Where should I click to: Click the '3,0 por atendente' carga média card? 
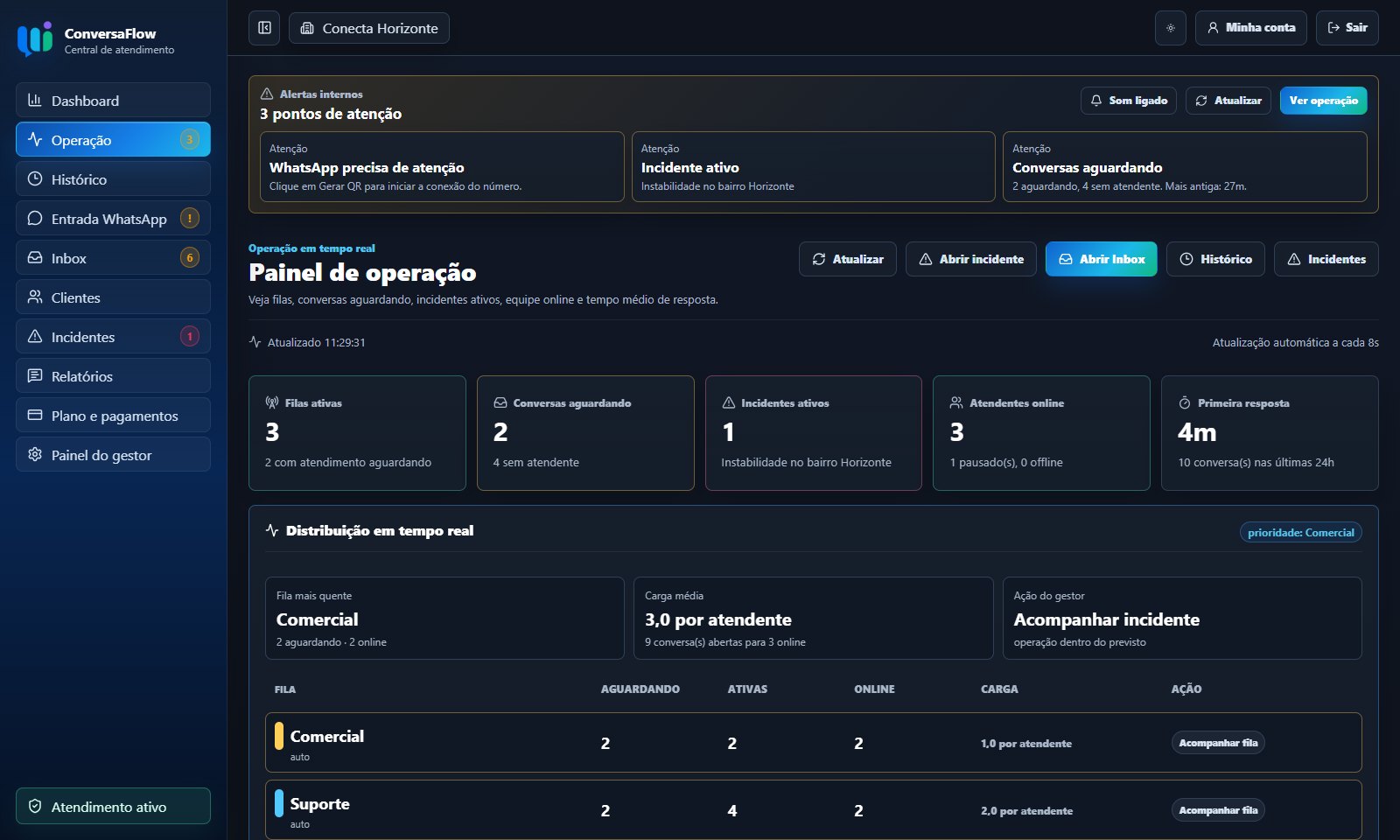tap(814, 618)
